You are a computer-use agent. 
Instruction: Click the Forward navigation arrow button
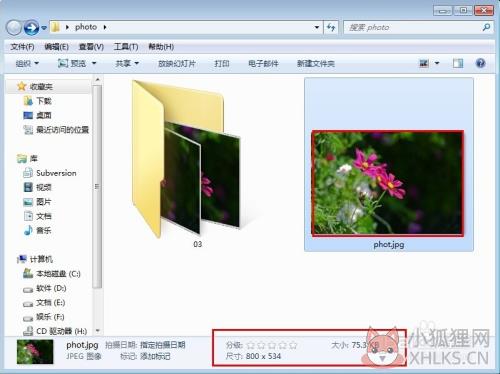[x=32, y=28]
